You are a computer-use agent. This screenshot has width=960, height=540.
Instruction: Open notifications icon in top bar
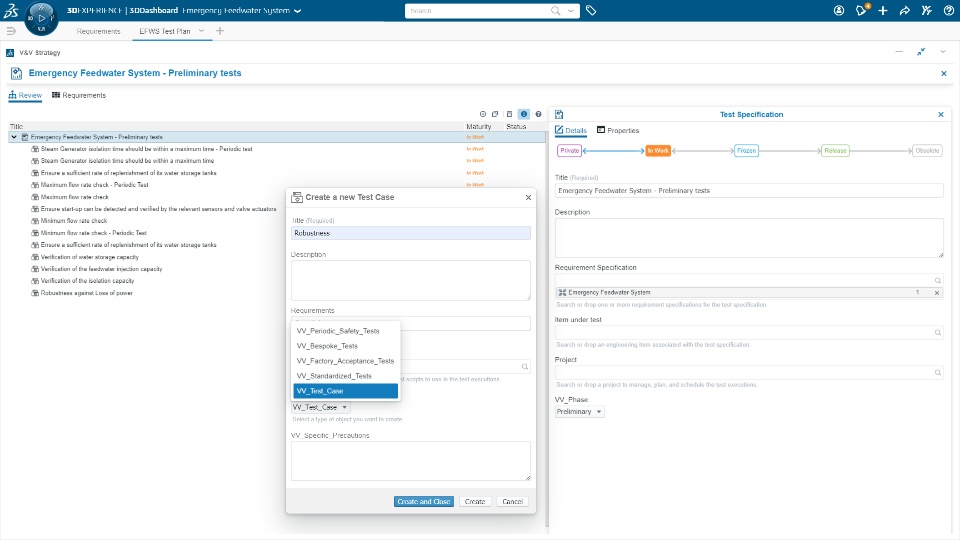[861, 10]
